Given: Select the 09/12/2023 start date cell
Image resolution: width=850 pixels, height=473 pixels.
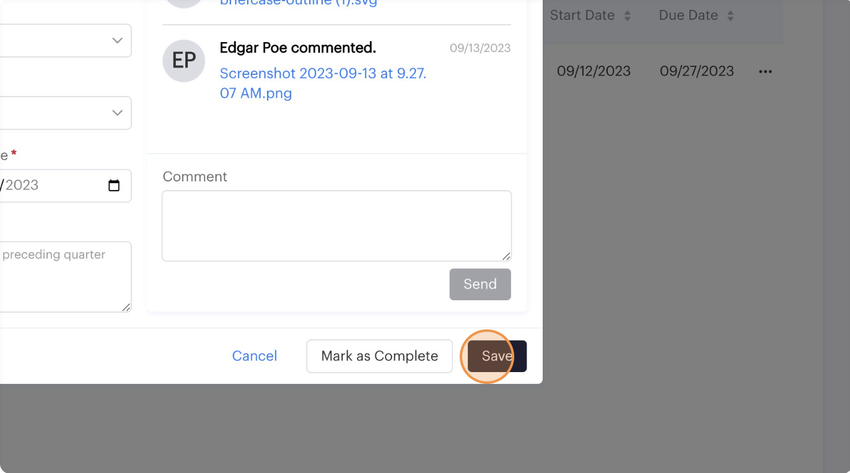Looking at the screenshot, I should pyautogui.click(x=595, y=71).
